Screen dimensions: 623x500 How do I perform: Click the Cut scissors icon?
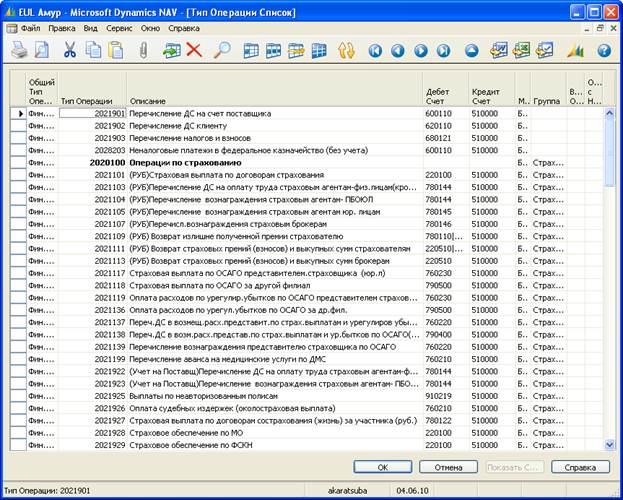tap(70, 50)
